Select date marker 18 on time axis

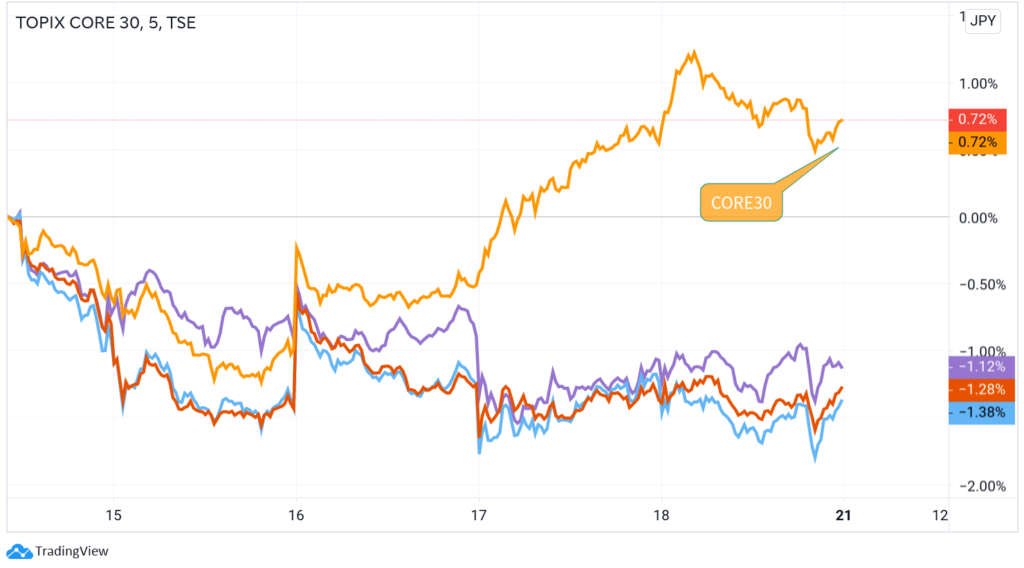pos(661,515)
